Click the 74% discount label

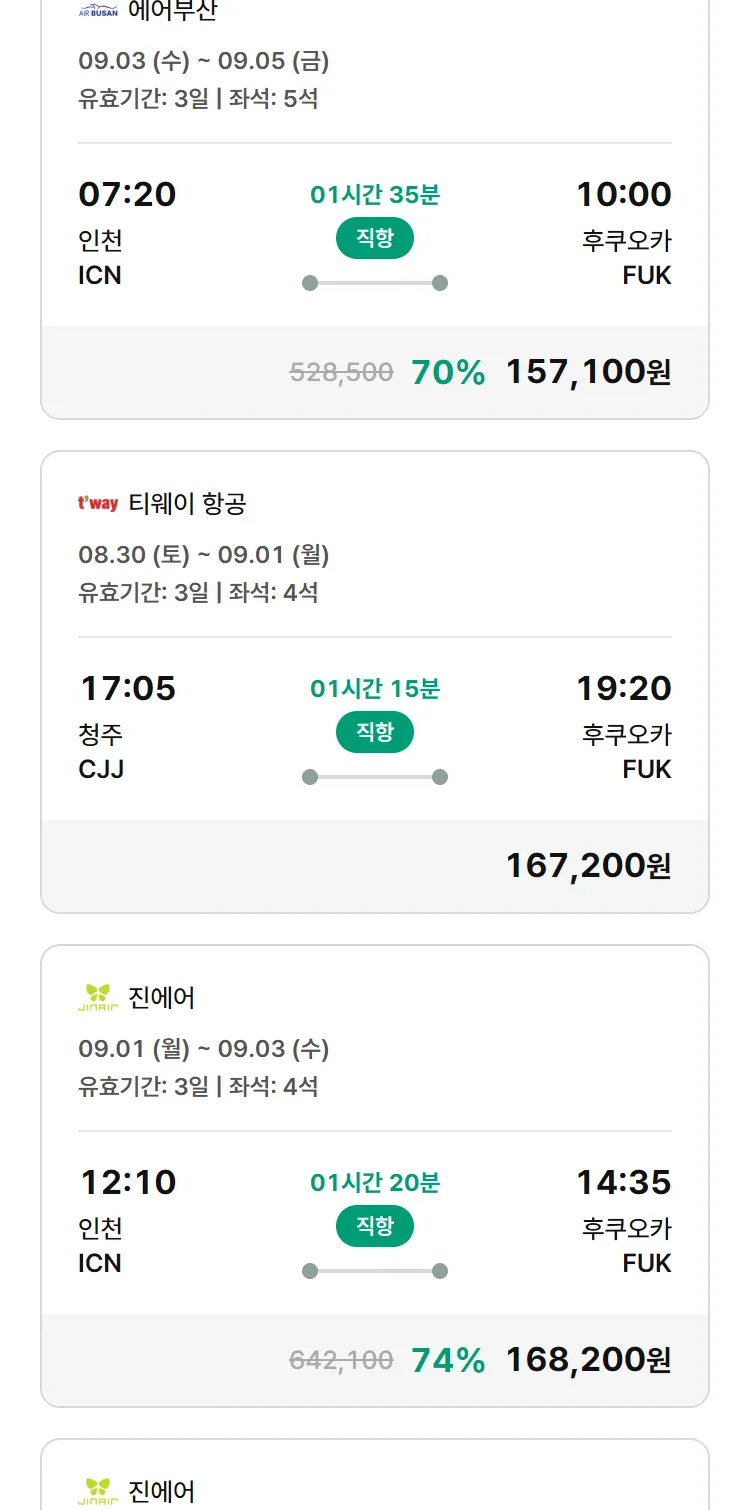pyautogui.click(x=448, y=1360)
